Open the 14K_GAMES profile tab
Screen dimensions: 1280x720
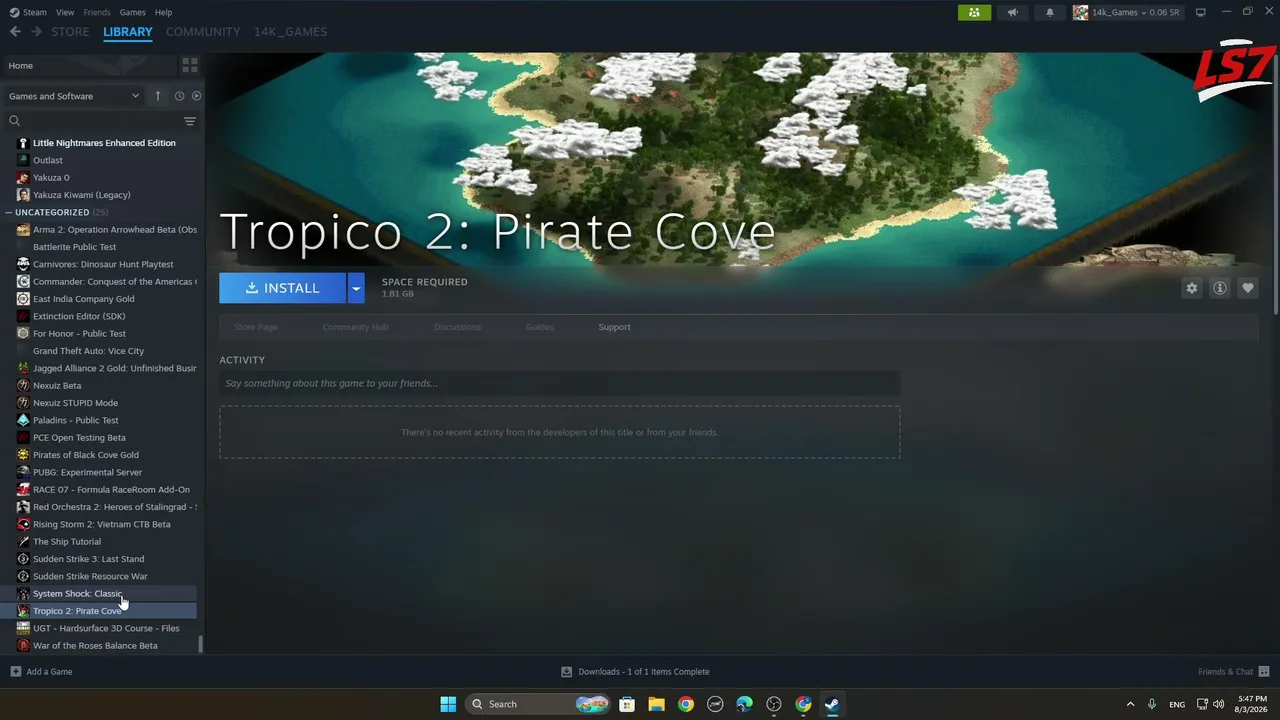290,32
